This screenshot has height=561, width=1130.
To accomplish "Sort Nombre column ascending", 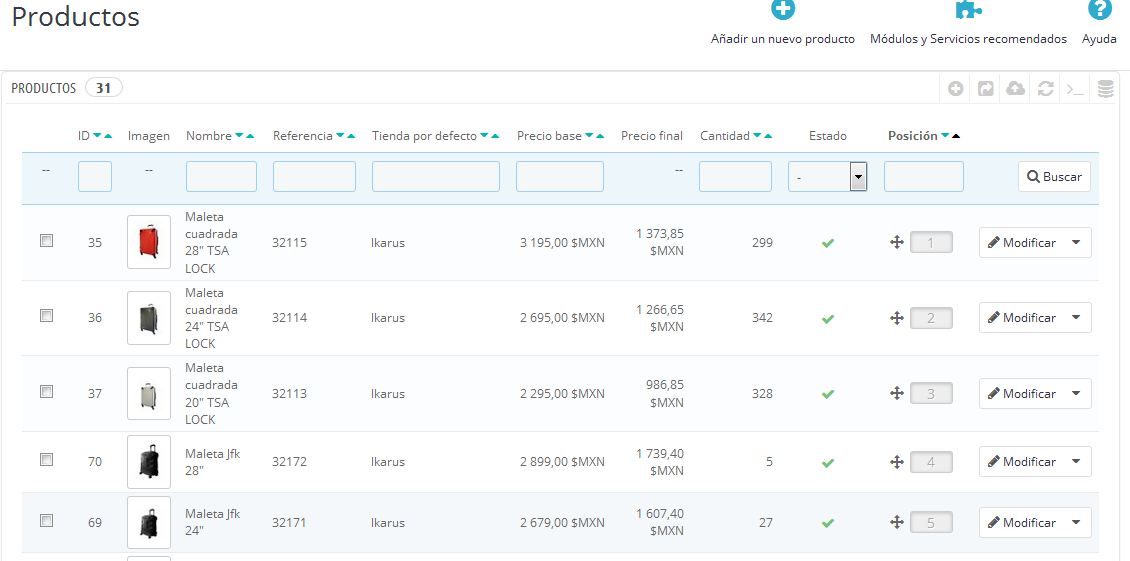I will click(x=250, y=136).
